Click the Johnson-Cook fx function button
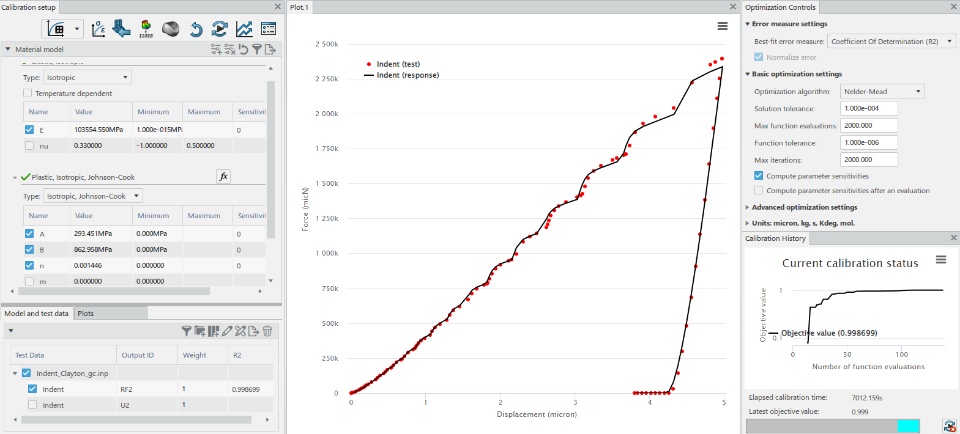 click(223, 177)
